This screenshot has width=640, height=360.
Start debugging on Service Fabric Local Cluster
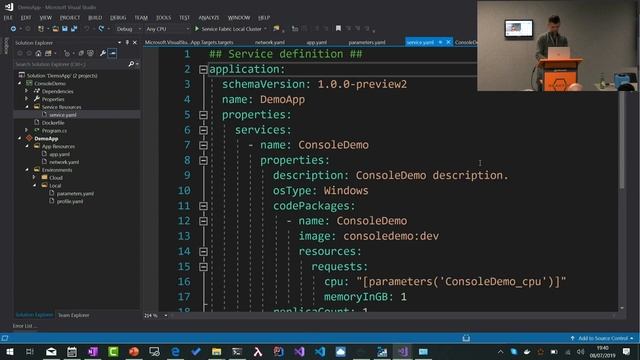tap(231, 29)
